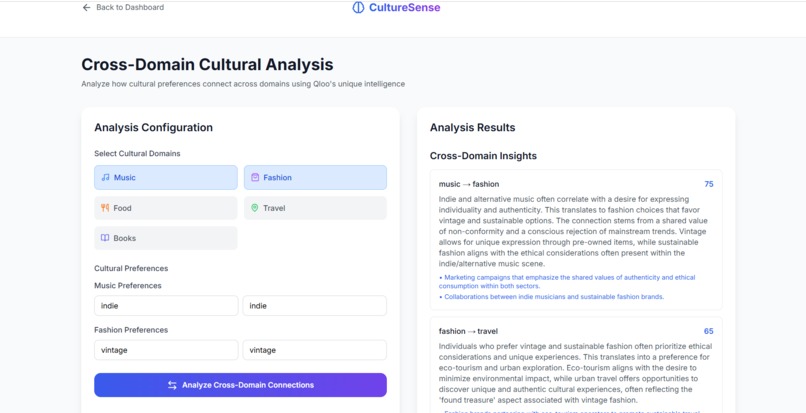This screenshot has height=413, width=806.
Task: Click the score 75 on music fashion card
Action: click(x=709, y=184)
